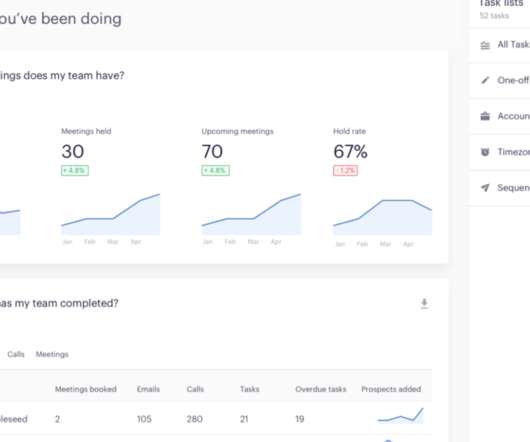
Task: Open the One-off tasks list
Action: pos(500,80)
